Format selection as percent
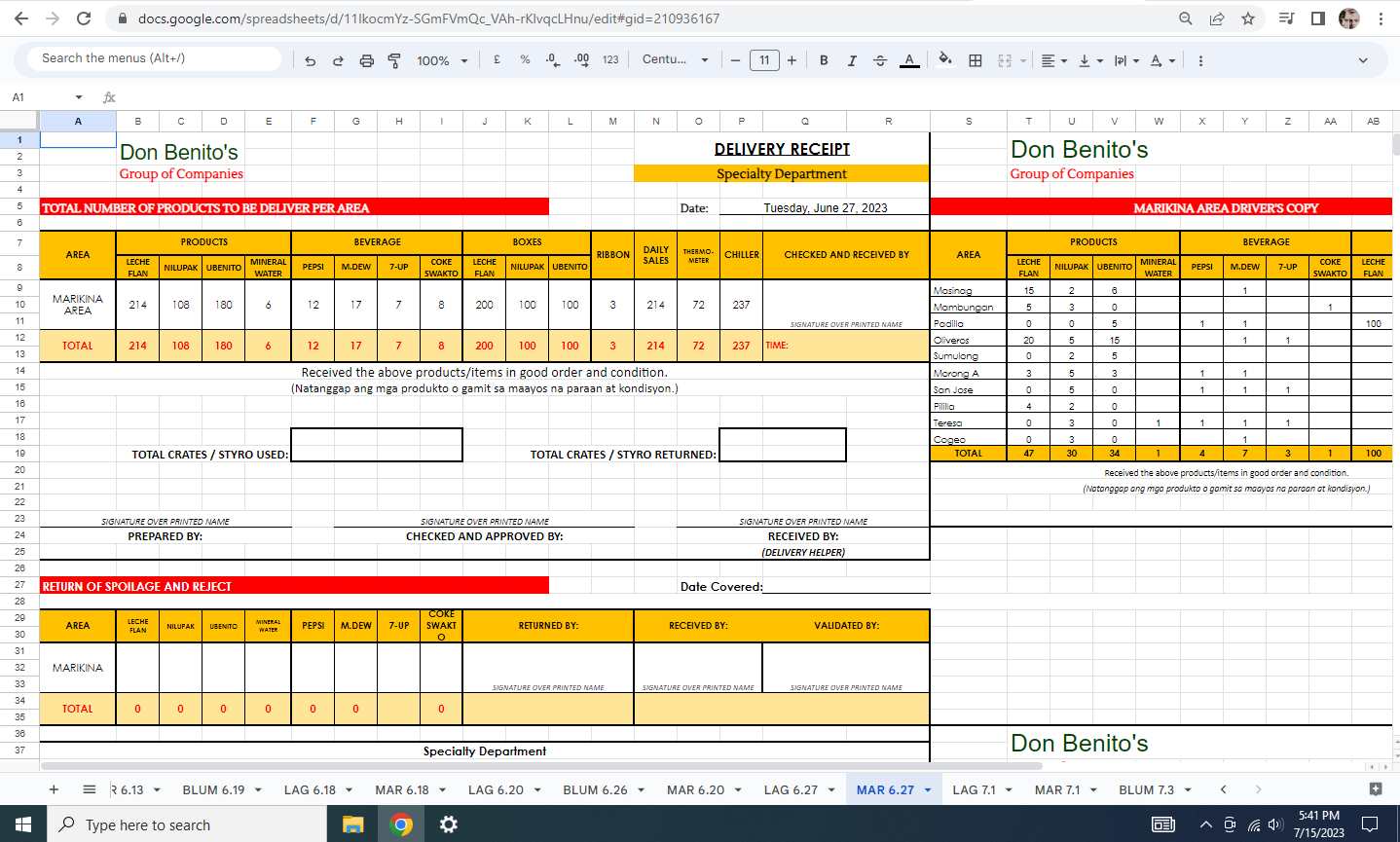This screenshot has height=842, width=1400. [x=525, y=60]
